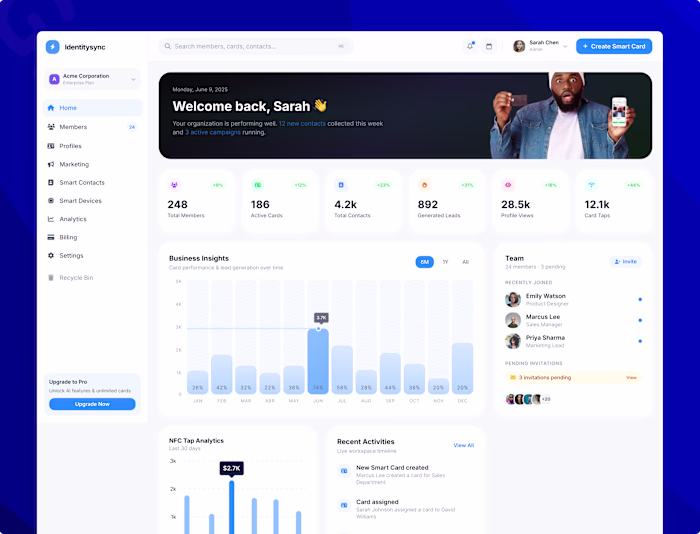Click Priya Sharma's team entry

pyautogui.click(x=573, y=342)
